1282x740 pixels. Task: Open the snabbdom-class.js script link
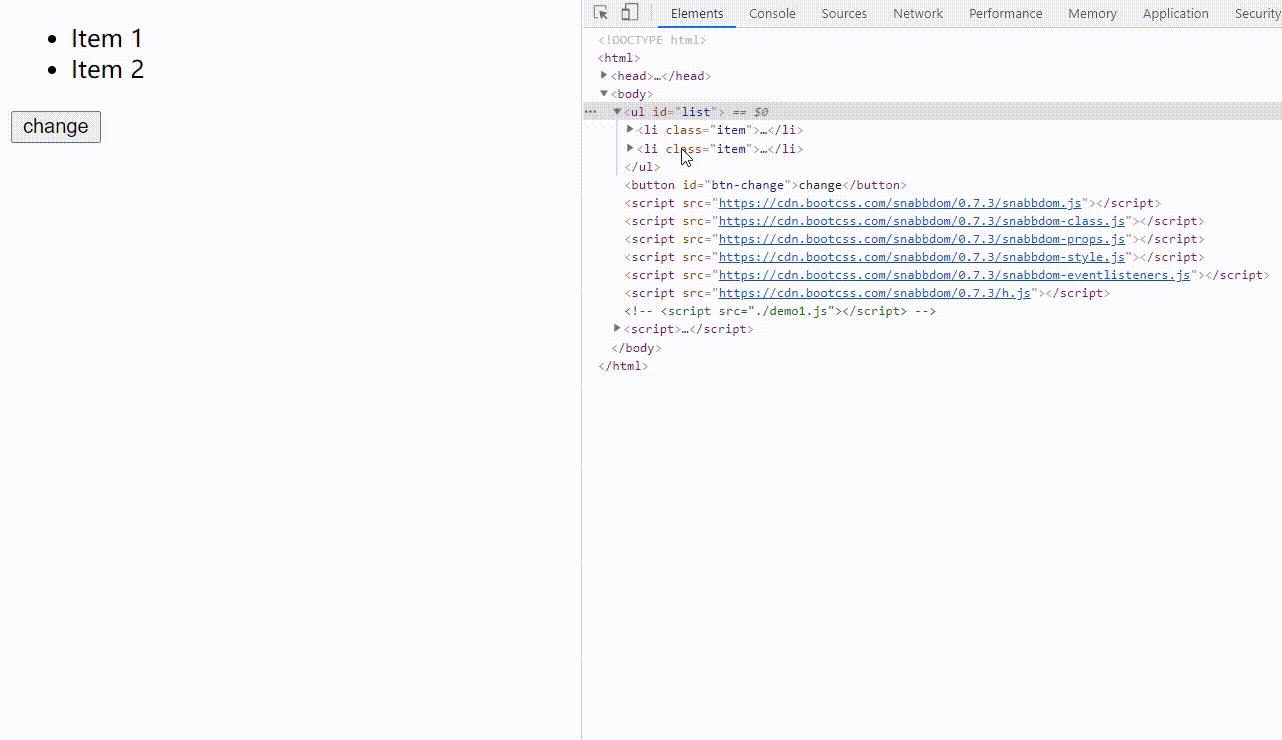922,221
